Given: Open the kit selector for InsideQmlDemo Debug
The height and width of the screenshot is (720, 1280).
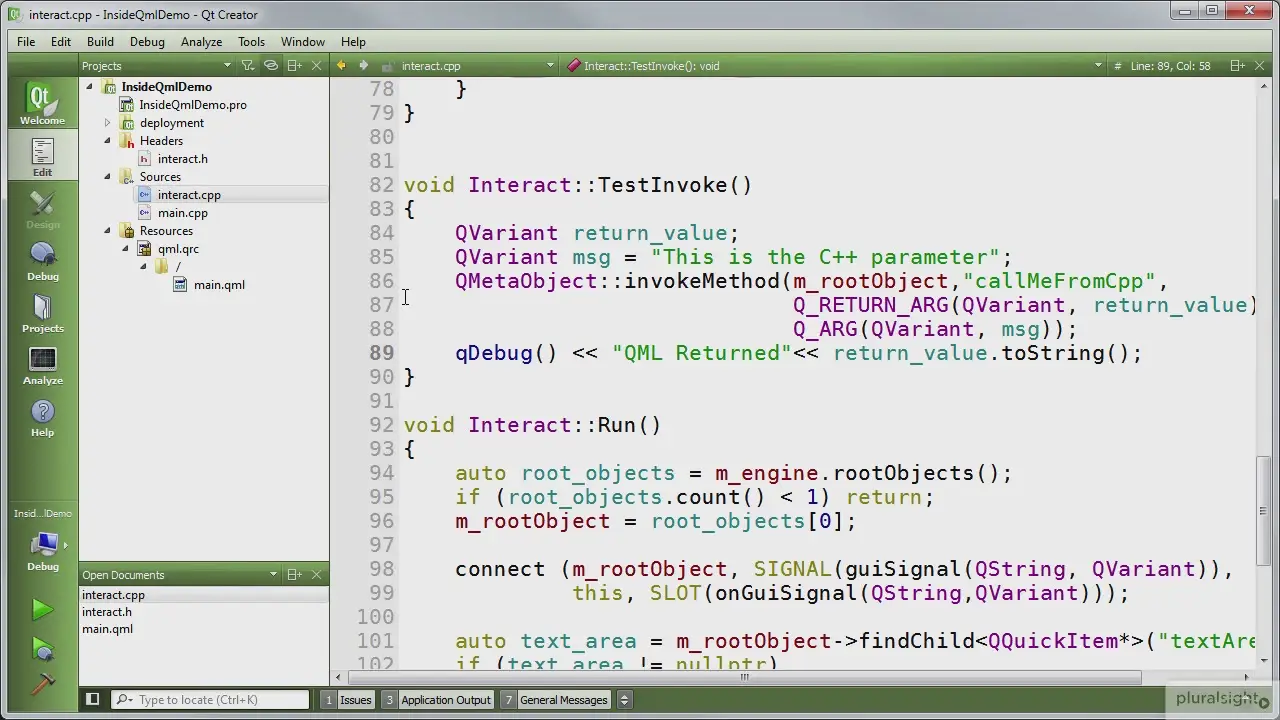Looking at the screenshot, I should (42, 543).
